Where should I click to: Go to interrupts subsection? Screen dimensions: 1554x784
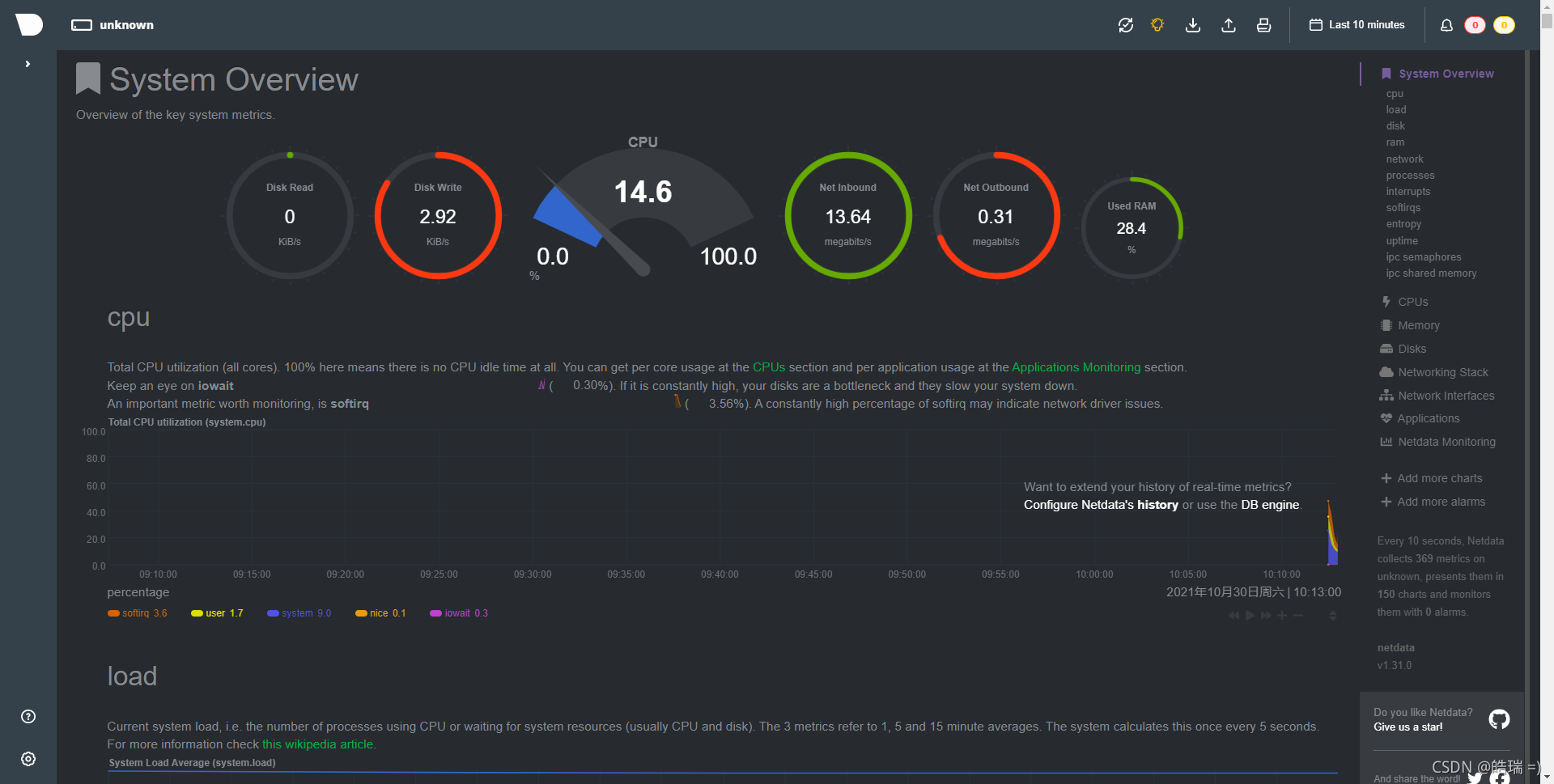tap(1408, 192)
